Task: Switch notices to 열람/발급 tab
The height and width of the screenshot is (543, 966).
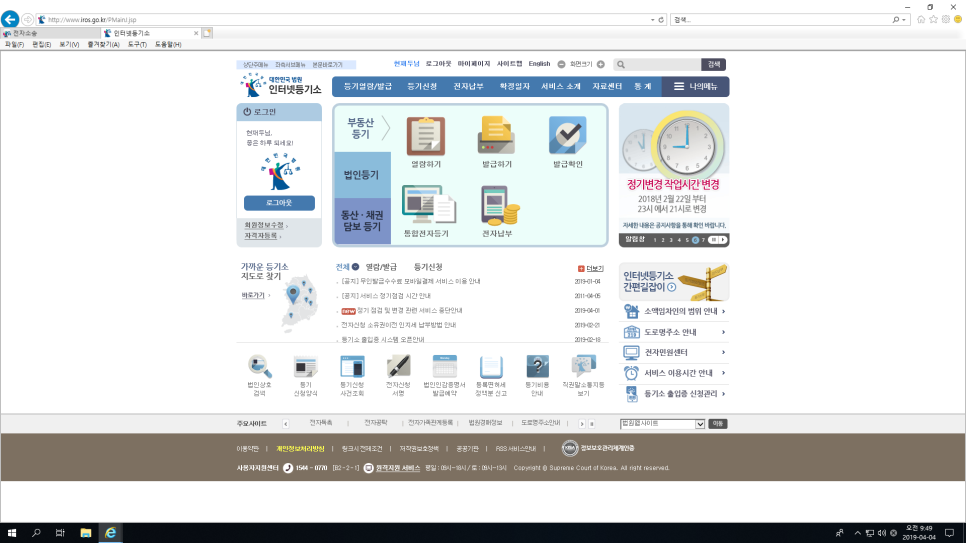Action: pyautogui.click(x=381, y=267)
